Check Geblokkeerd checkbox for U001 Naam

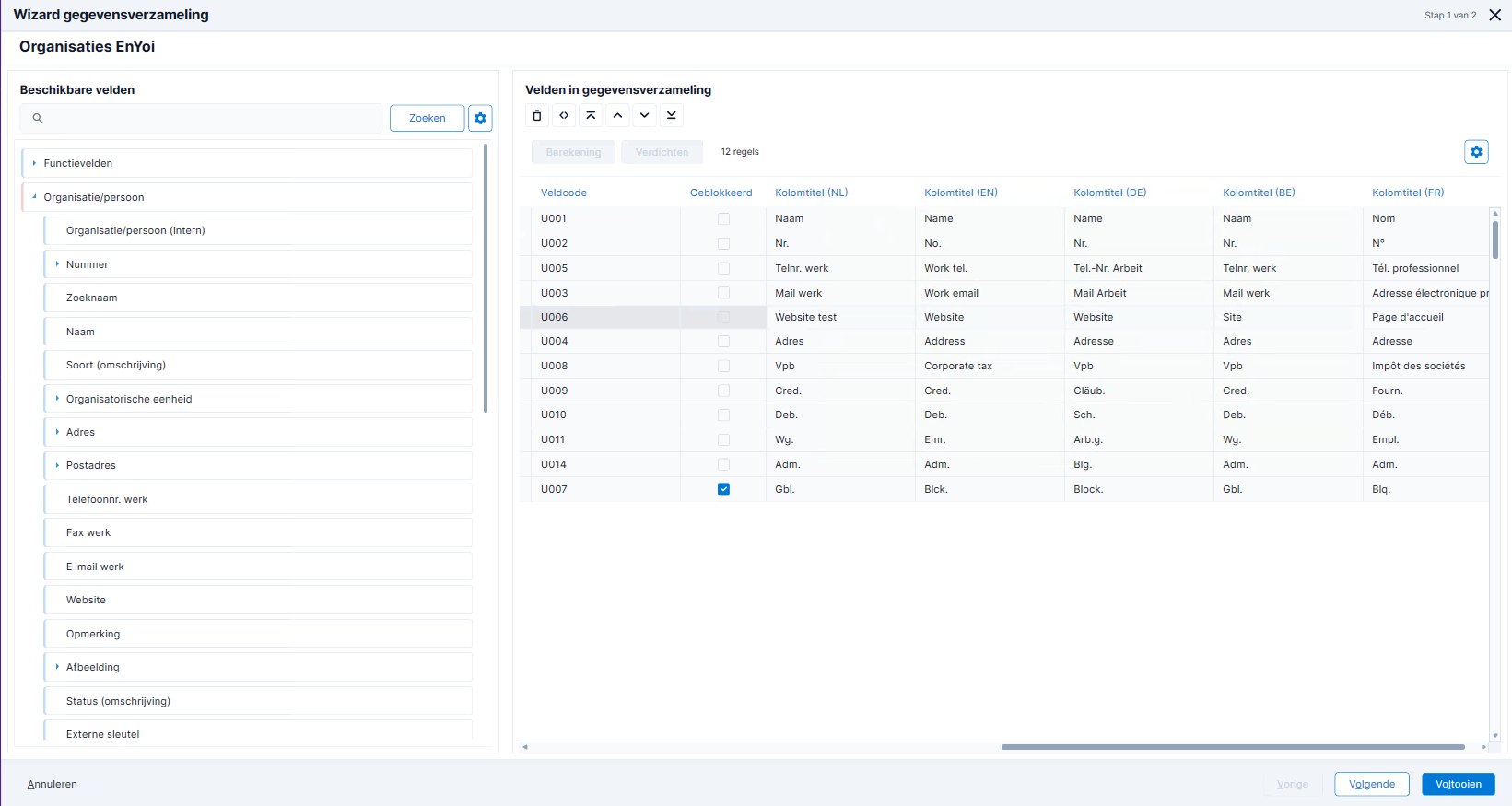pyautogui.click(x=723, y=219)
